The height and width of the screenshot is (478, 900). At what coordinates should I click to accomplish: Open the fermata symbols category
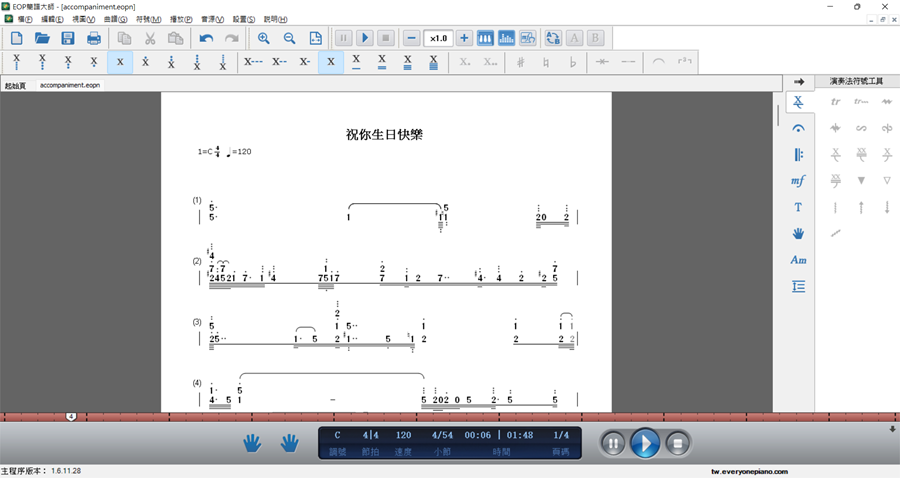coord(798,129)
